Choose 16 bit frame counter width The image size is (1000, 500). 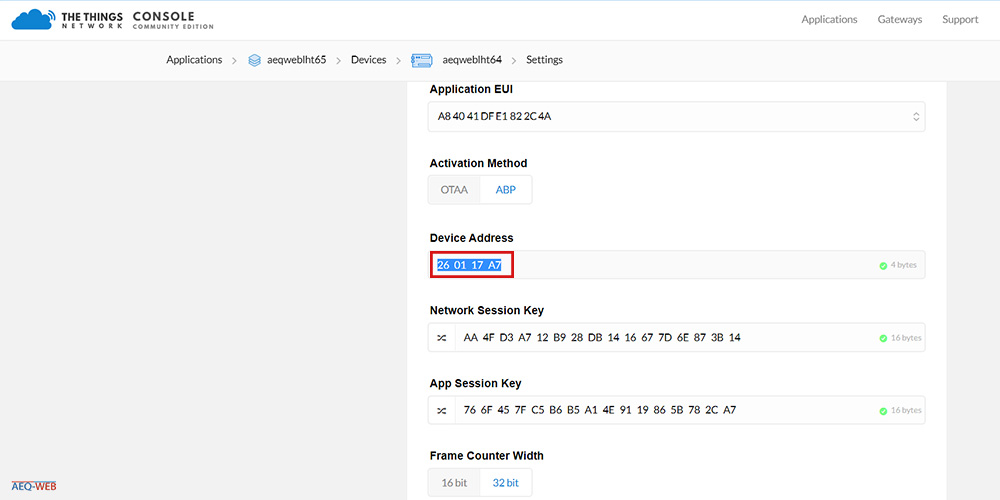(454, 483)
